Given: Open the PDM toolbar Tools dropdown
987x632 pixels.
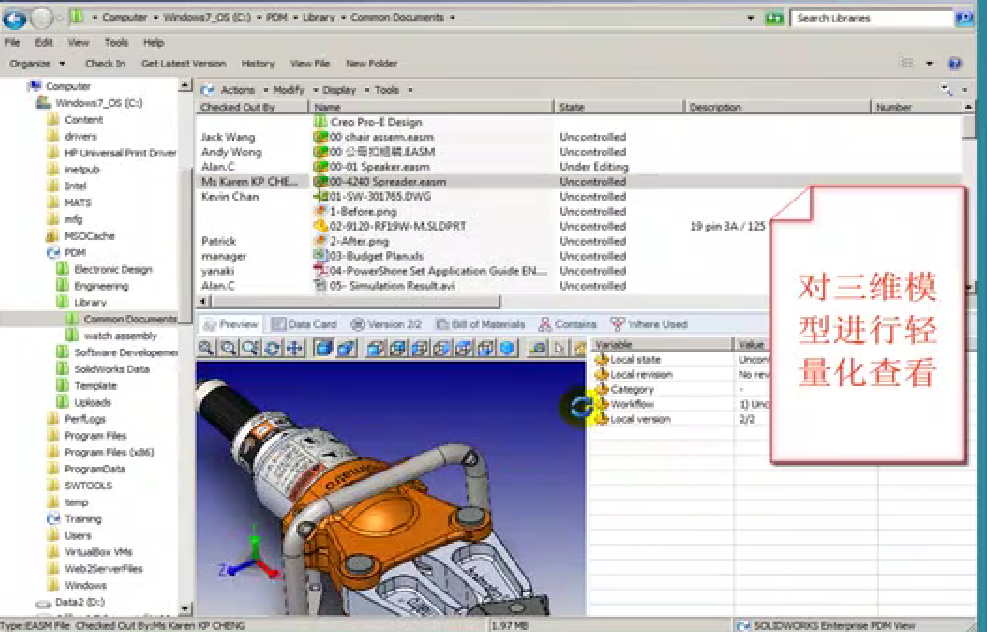Looking at the screenshot, I should [393, 90].
